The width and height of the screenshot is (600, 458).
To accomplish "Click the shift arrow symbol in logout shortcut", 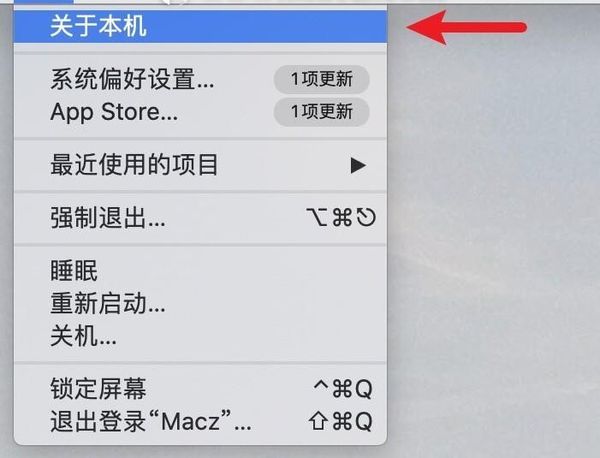I will pyautogui.click(x=318, y=421).
